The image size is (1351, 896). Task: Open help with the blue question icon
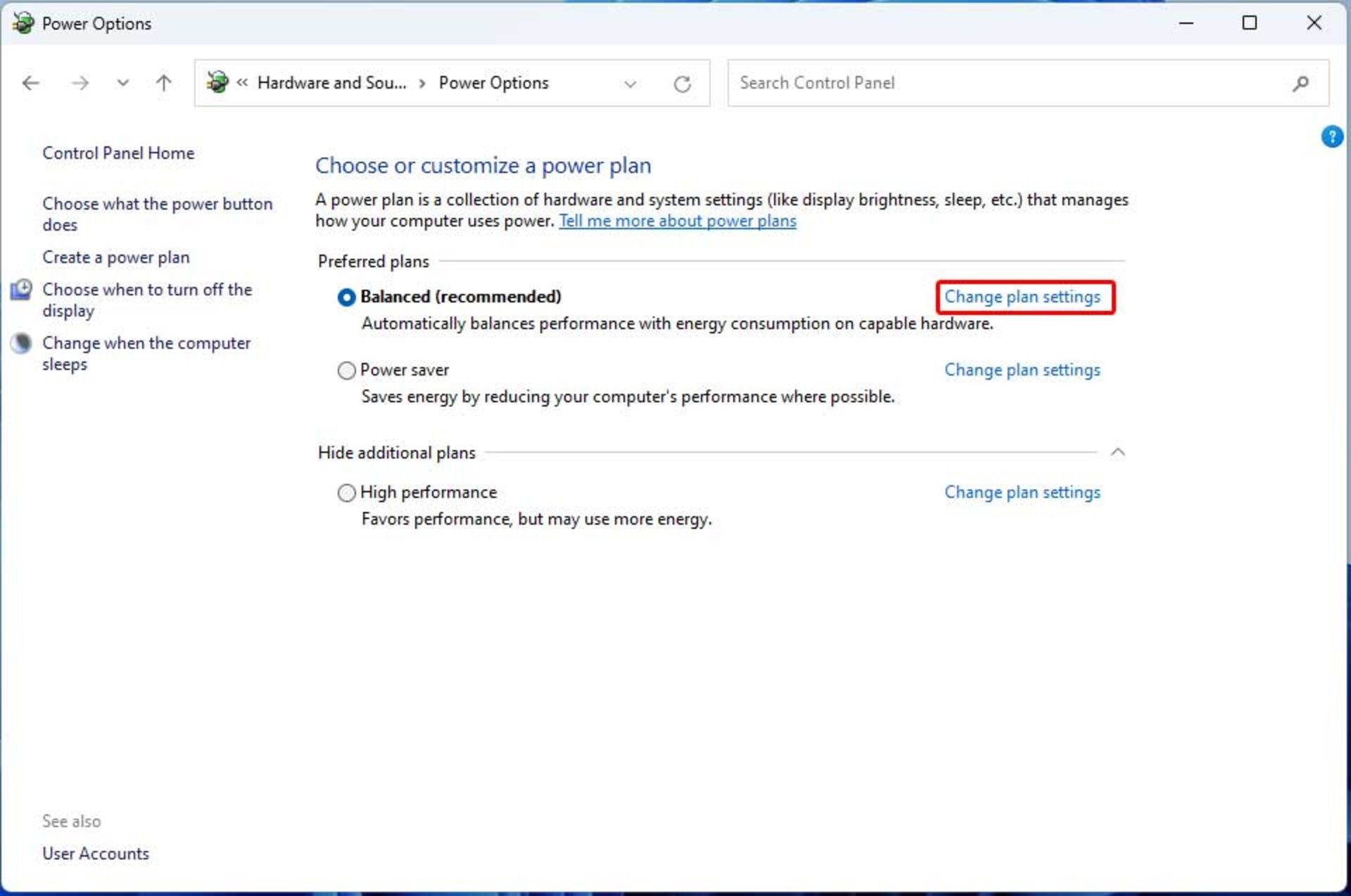1331,136
